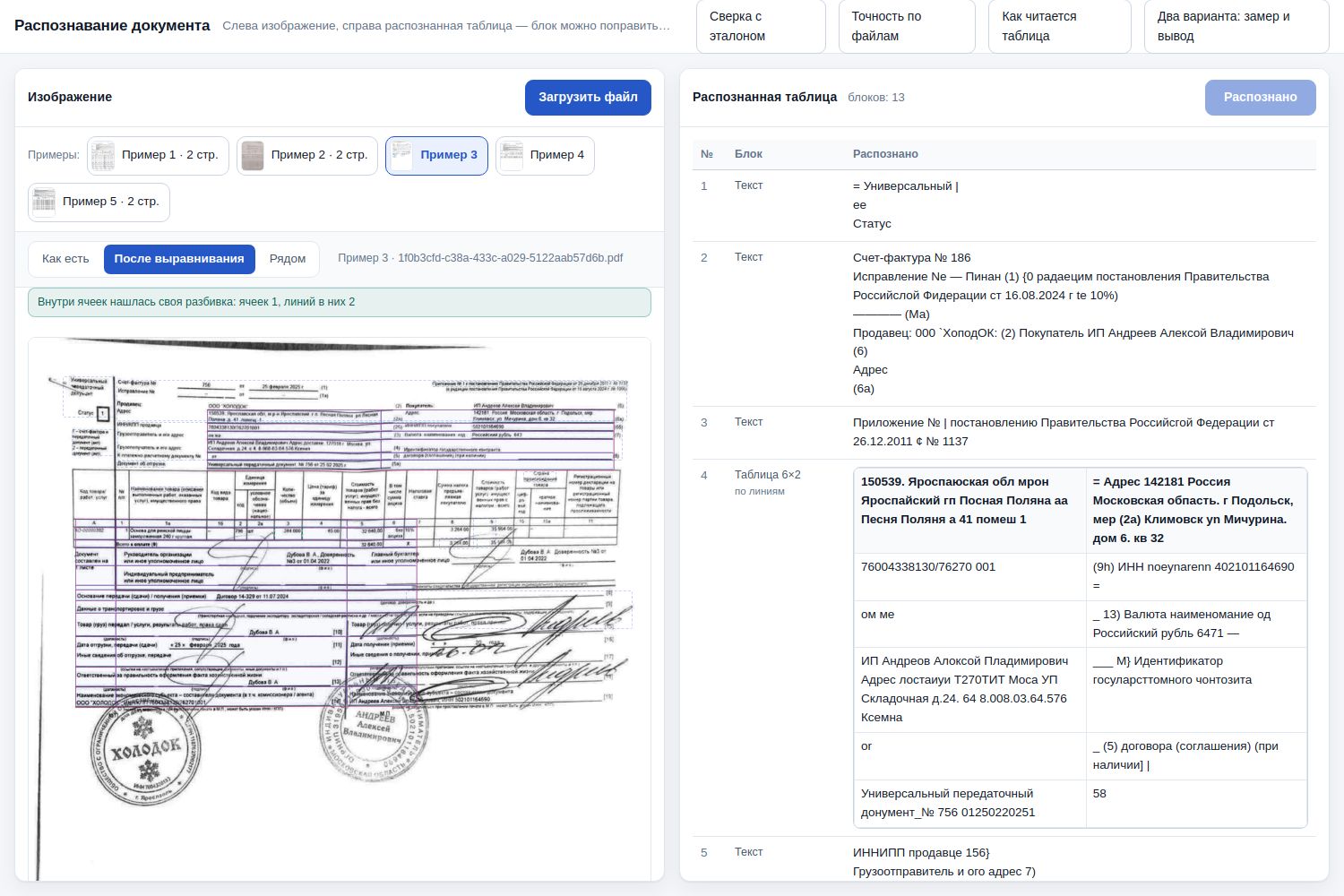Click the ИННИПП продавце 156} text
1344x896 pixels.
[921, 853]
